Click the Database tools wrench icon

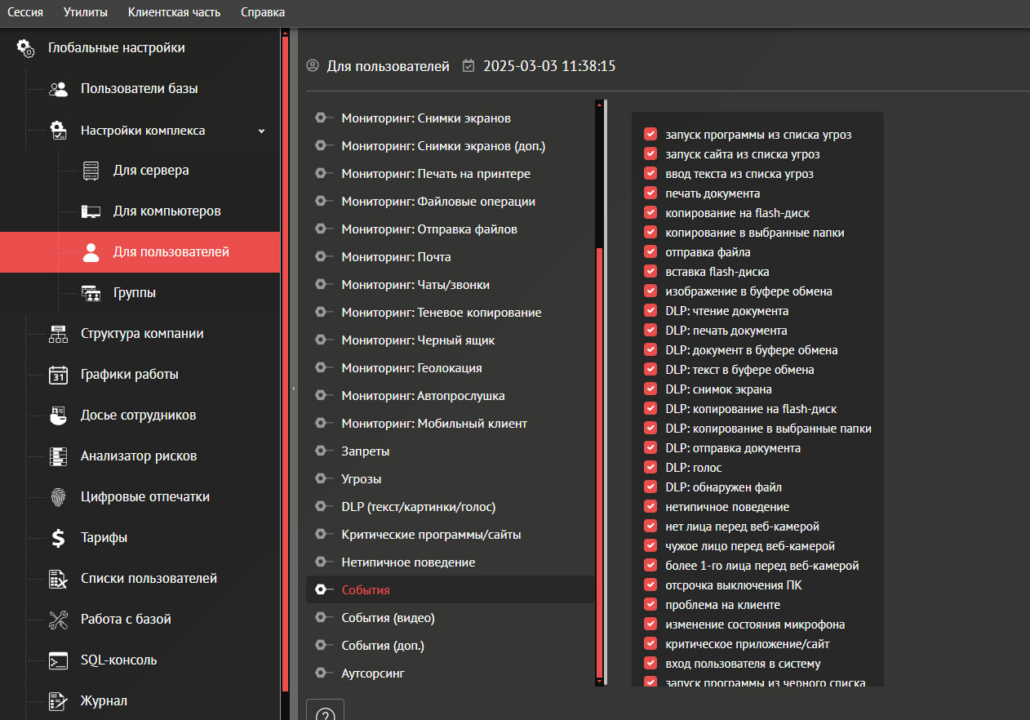[x=59, y=619]
